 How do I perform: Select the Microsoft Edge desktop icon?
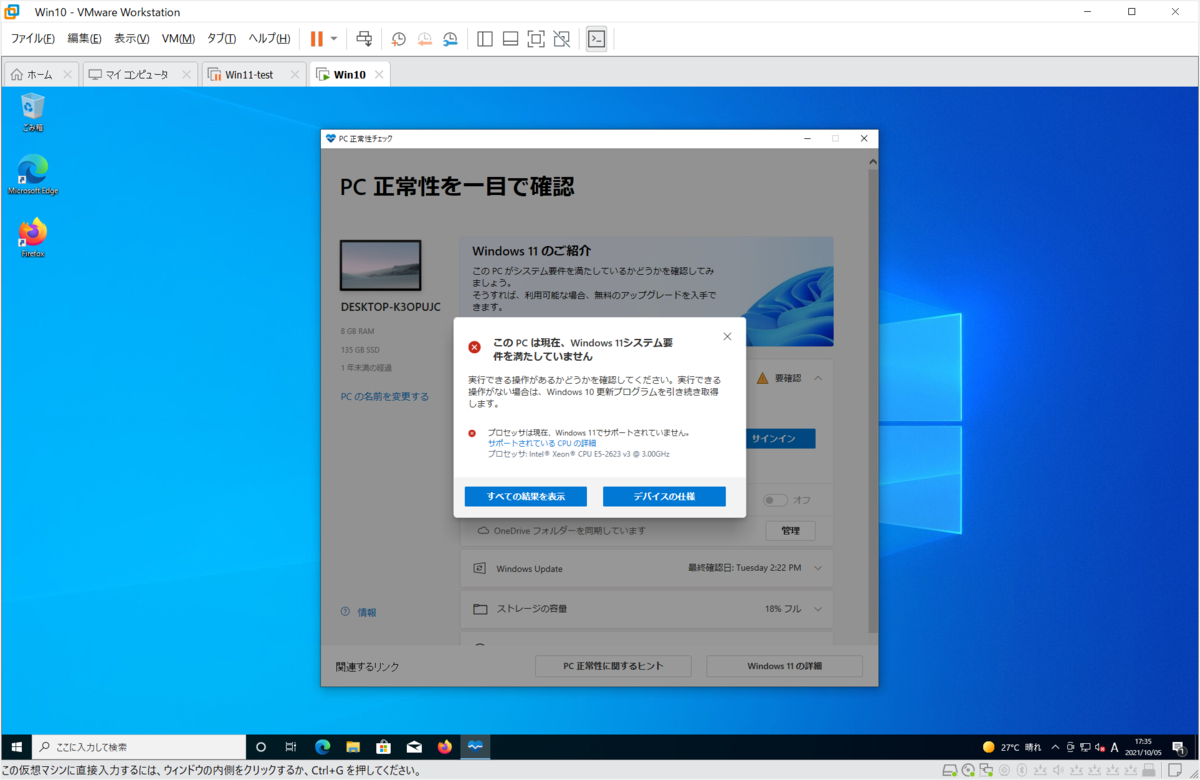coord(33,175)
